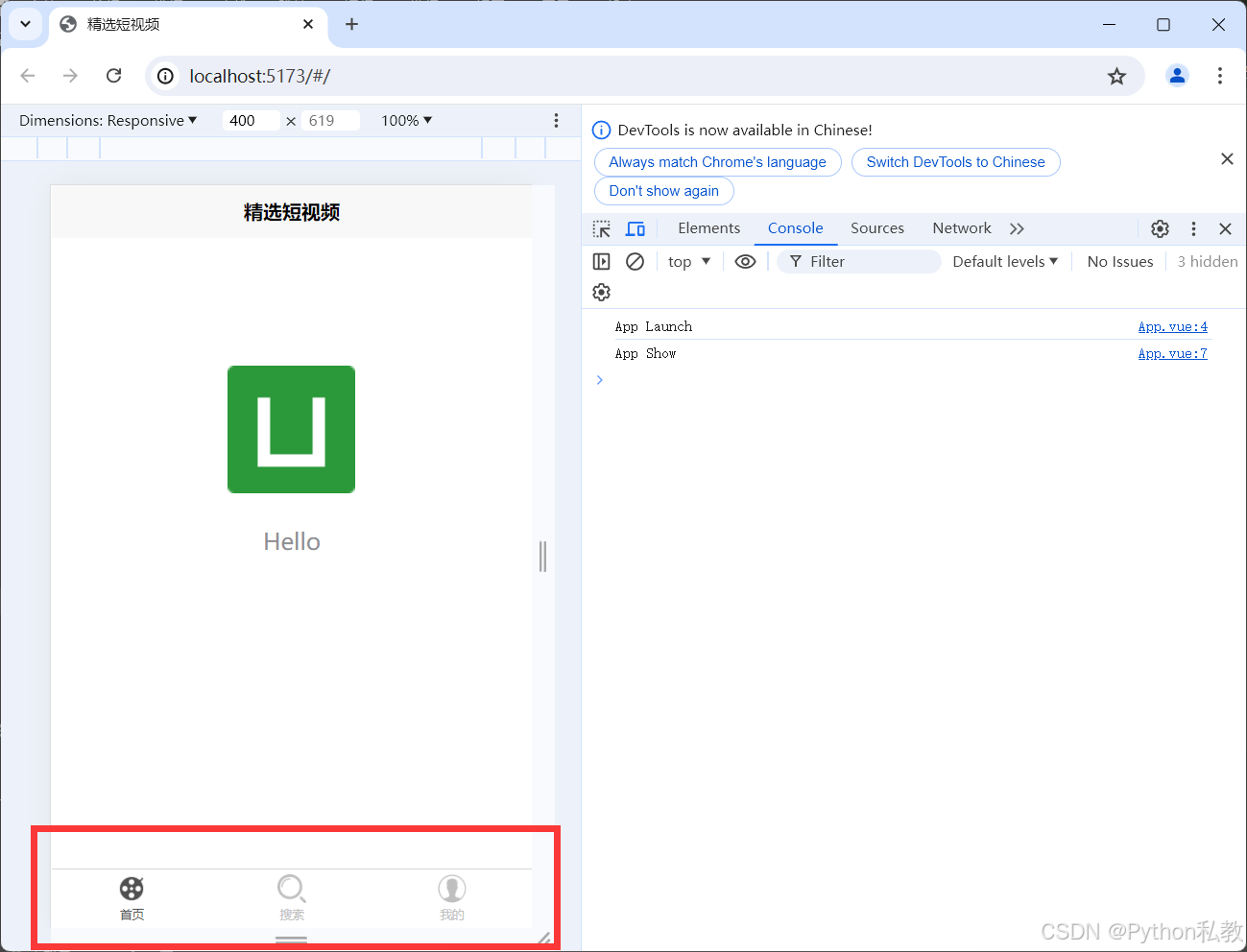Click the 精选短视频 page title
Image resolution: width=1247 pixels, height=952 pixels.
point(292,212)
